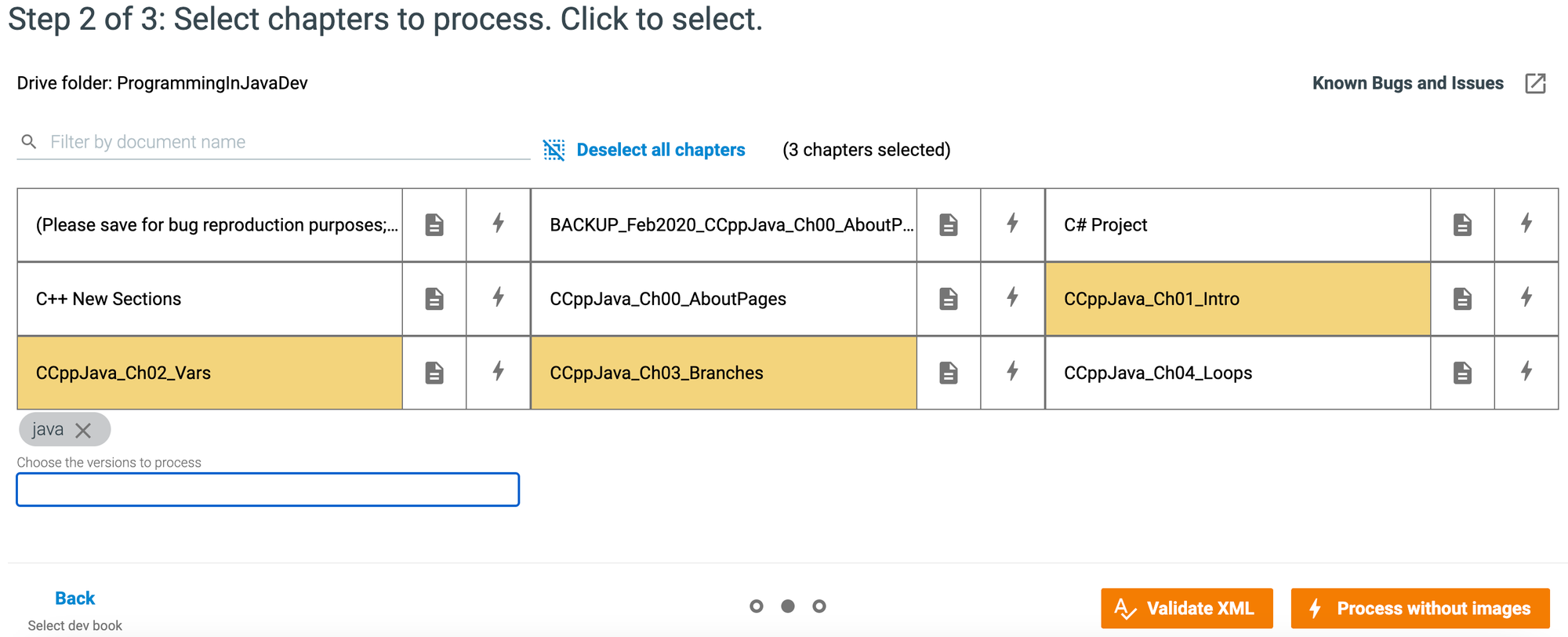Click the third pagination dot

tap(820, 606)
